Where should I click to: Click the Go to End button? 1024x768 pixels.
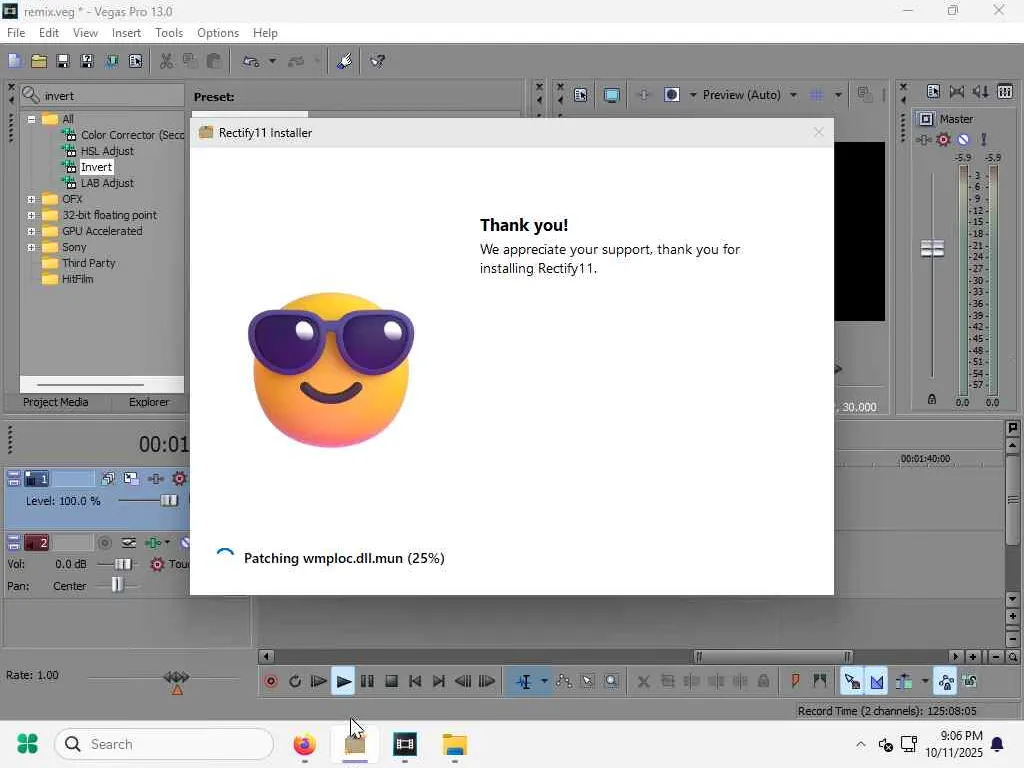tap(439, 682)
